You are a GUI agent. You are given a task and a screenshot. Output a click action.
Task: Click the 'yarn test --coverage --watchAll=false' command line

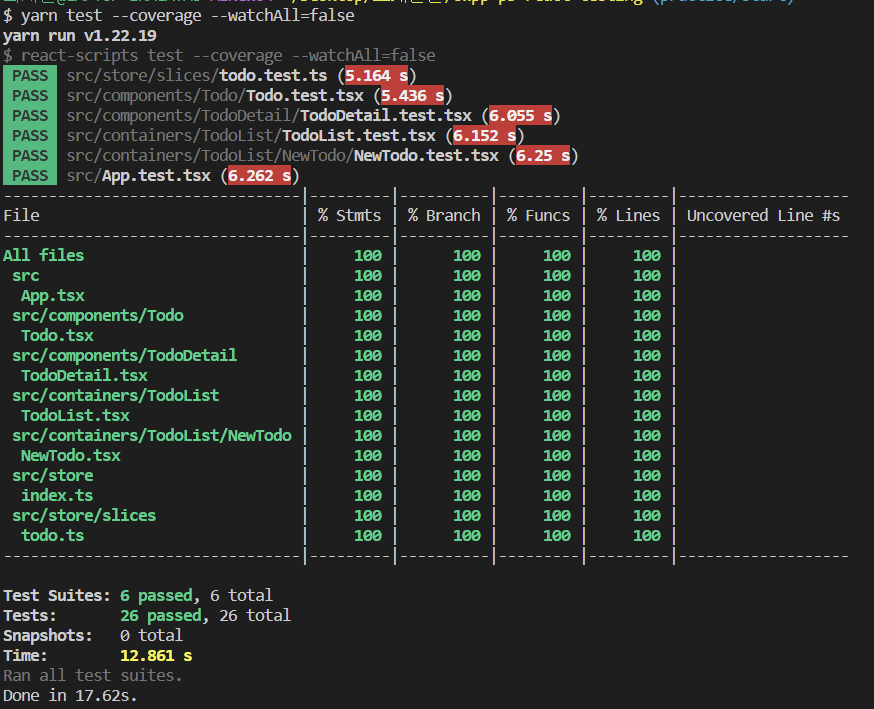coord(178,16)
